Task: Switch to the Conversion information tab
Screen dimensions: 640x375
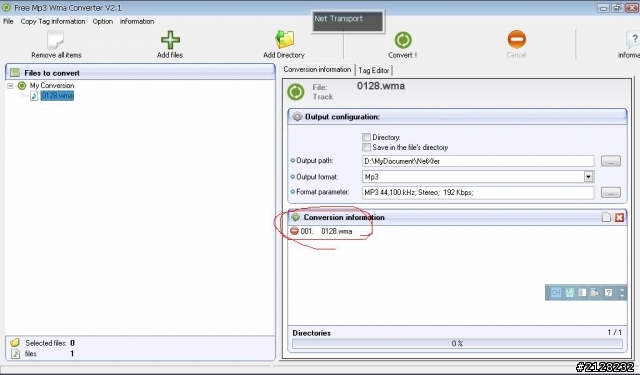Action: (x=318, y=69)
